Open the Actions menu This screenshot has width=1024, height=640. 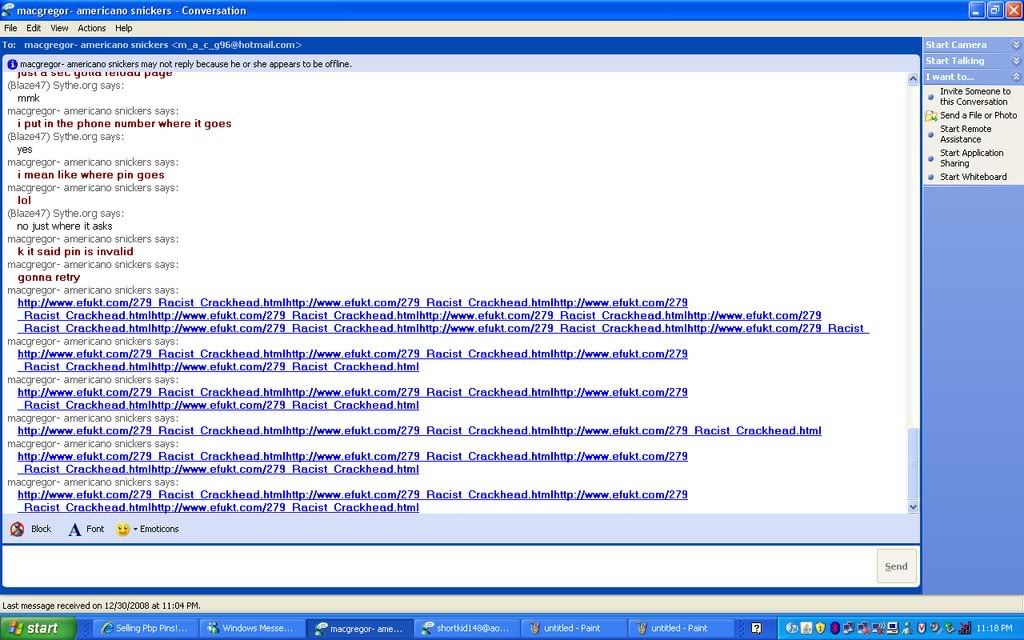coord(91,28)
